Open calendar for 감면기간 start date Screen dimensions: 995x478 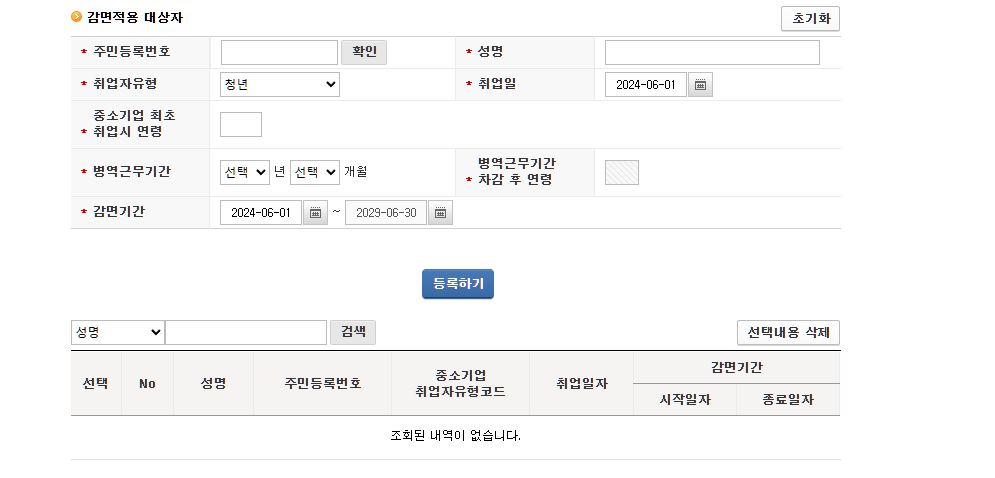coord(315,213)
